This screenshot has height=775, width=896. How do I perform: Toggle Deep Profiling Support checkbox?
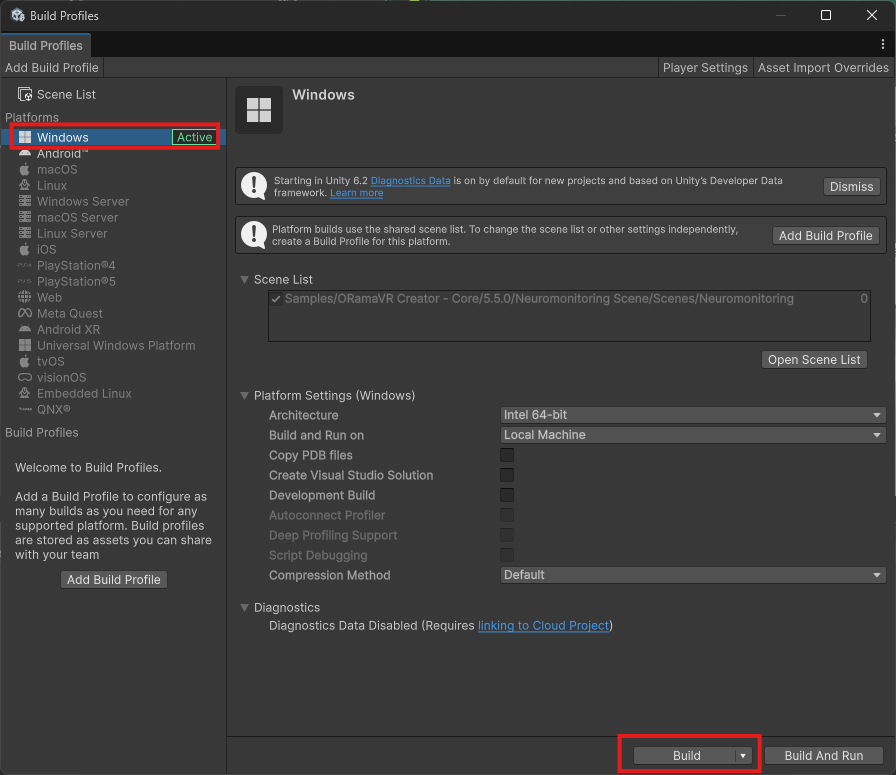click(507, 535)
